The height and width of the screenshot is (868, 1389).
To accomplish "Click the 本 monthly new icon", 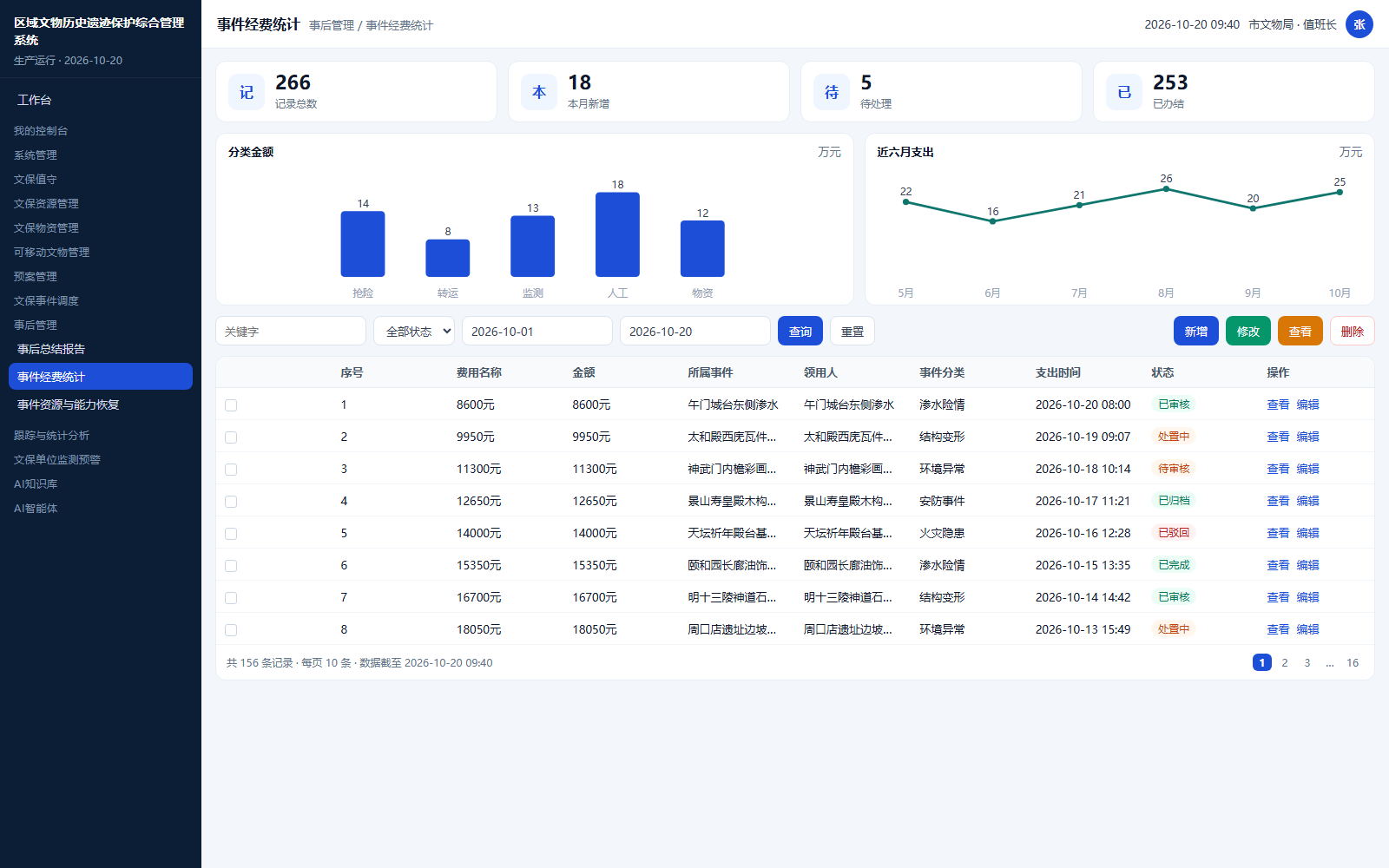I will 539,92.
